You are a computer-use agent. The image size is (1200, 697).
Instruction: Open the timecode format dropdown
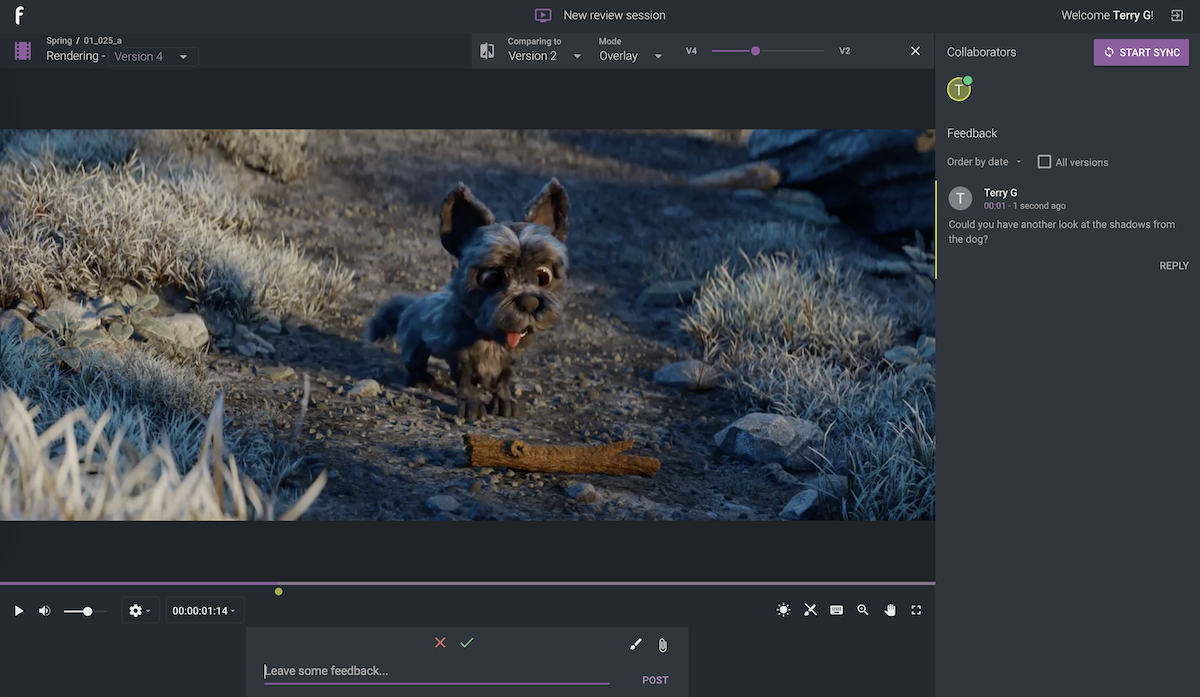pos(204,611)
